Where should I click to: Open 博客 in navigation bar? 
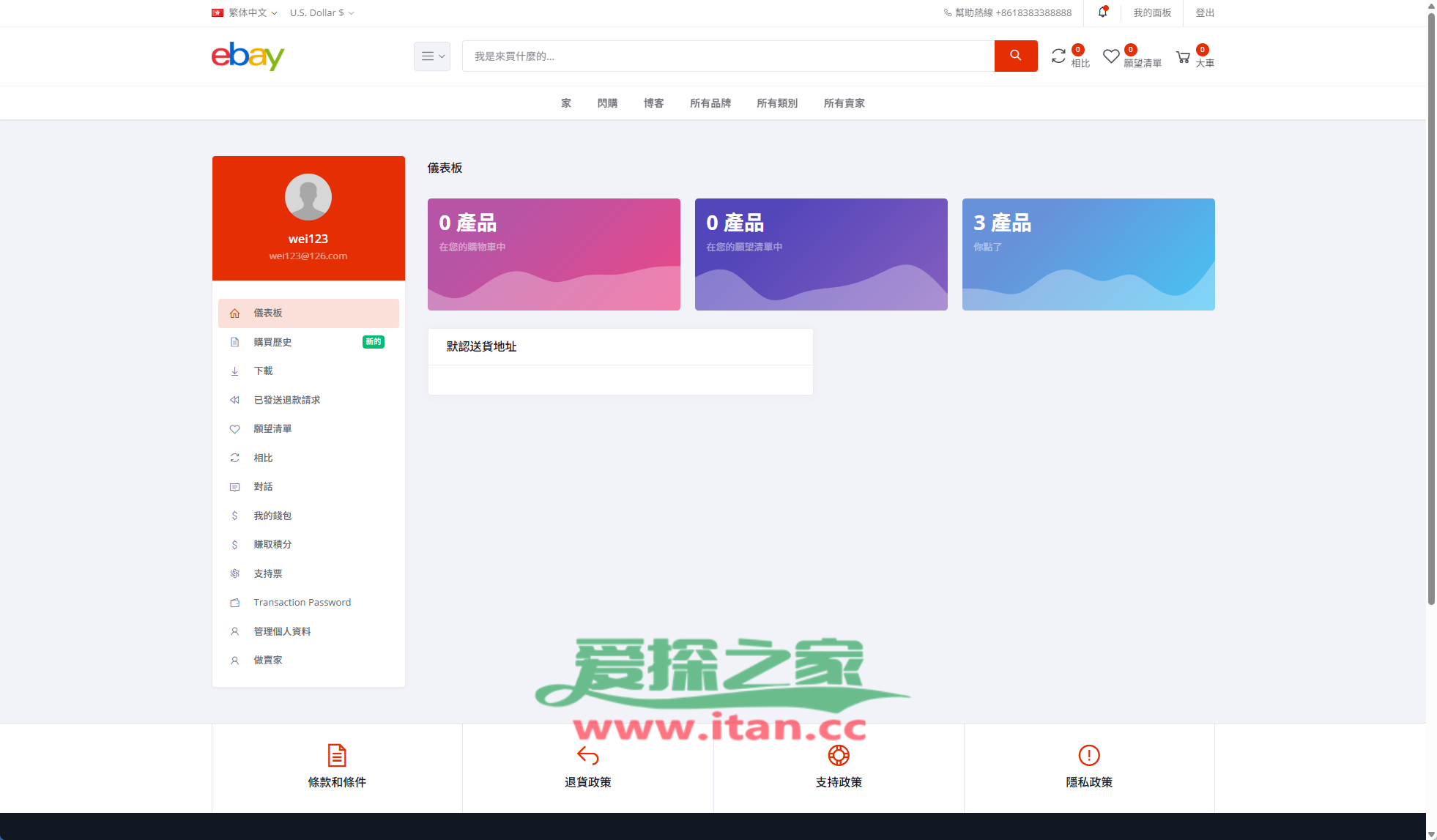653,103
